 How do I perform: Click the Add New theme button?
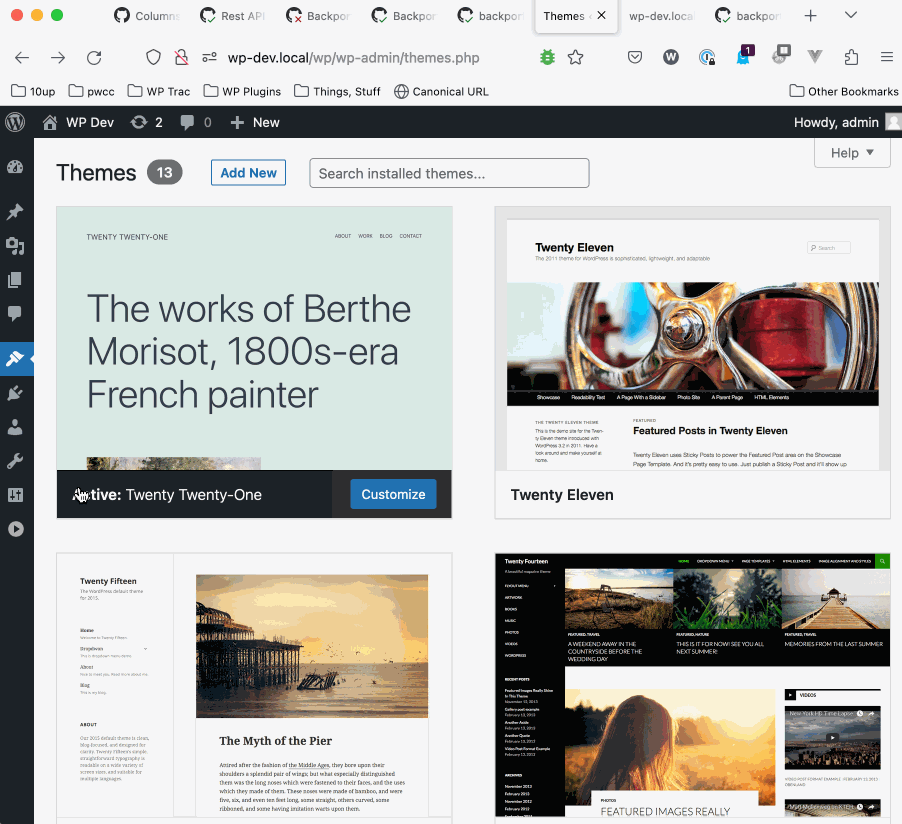coord(249,173)
